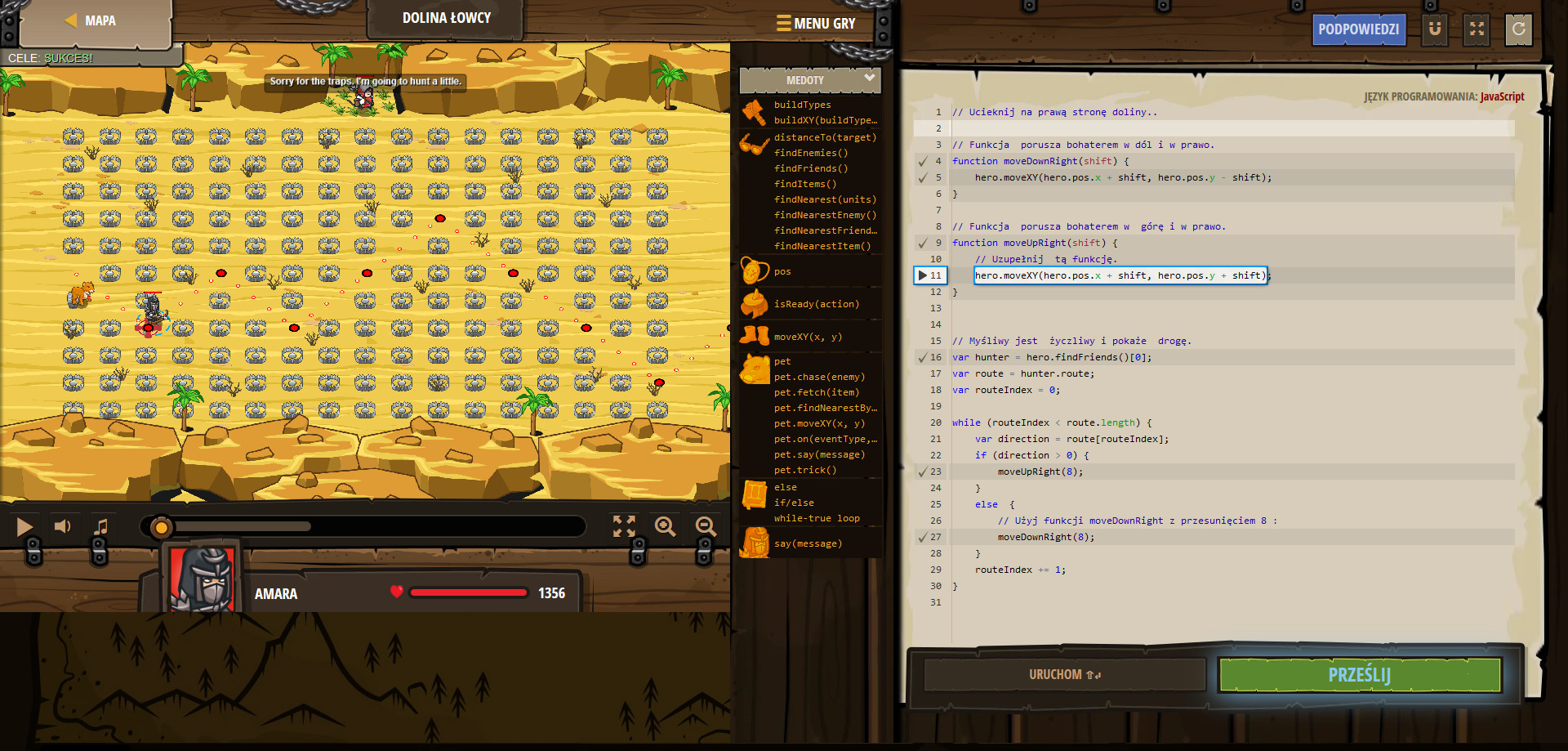Click the pet cougar on the map
Screen dimensions: 1568x751
pyautogui.click(x=81, y=293)
